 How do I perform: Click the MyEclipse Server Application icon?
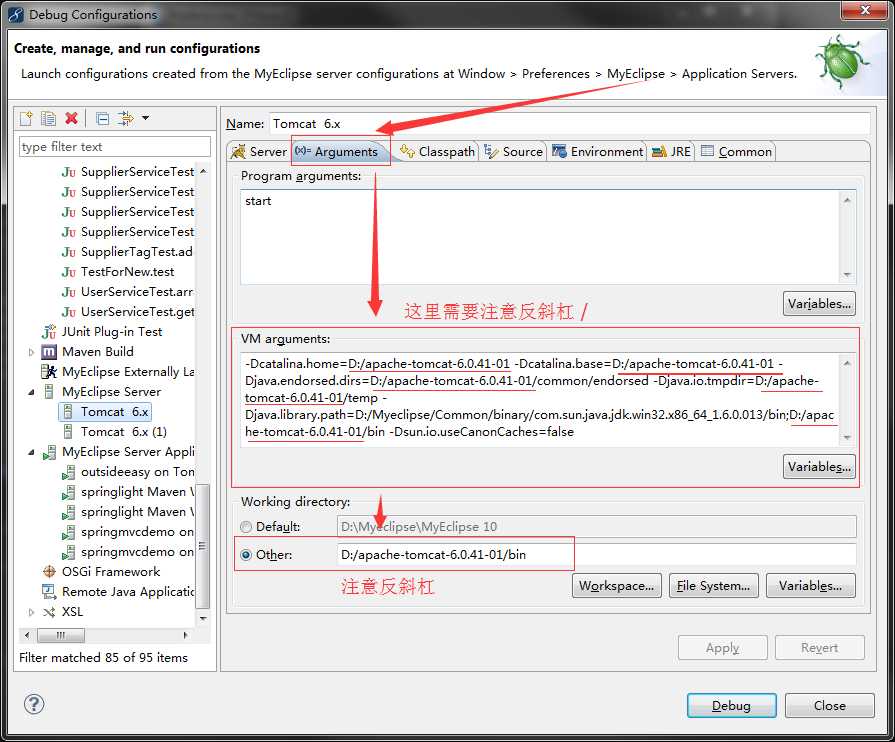coord(49,452)
